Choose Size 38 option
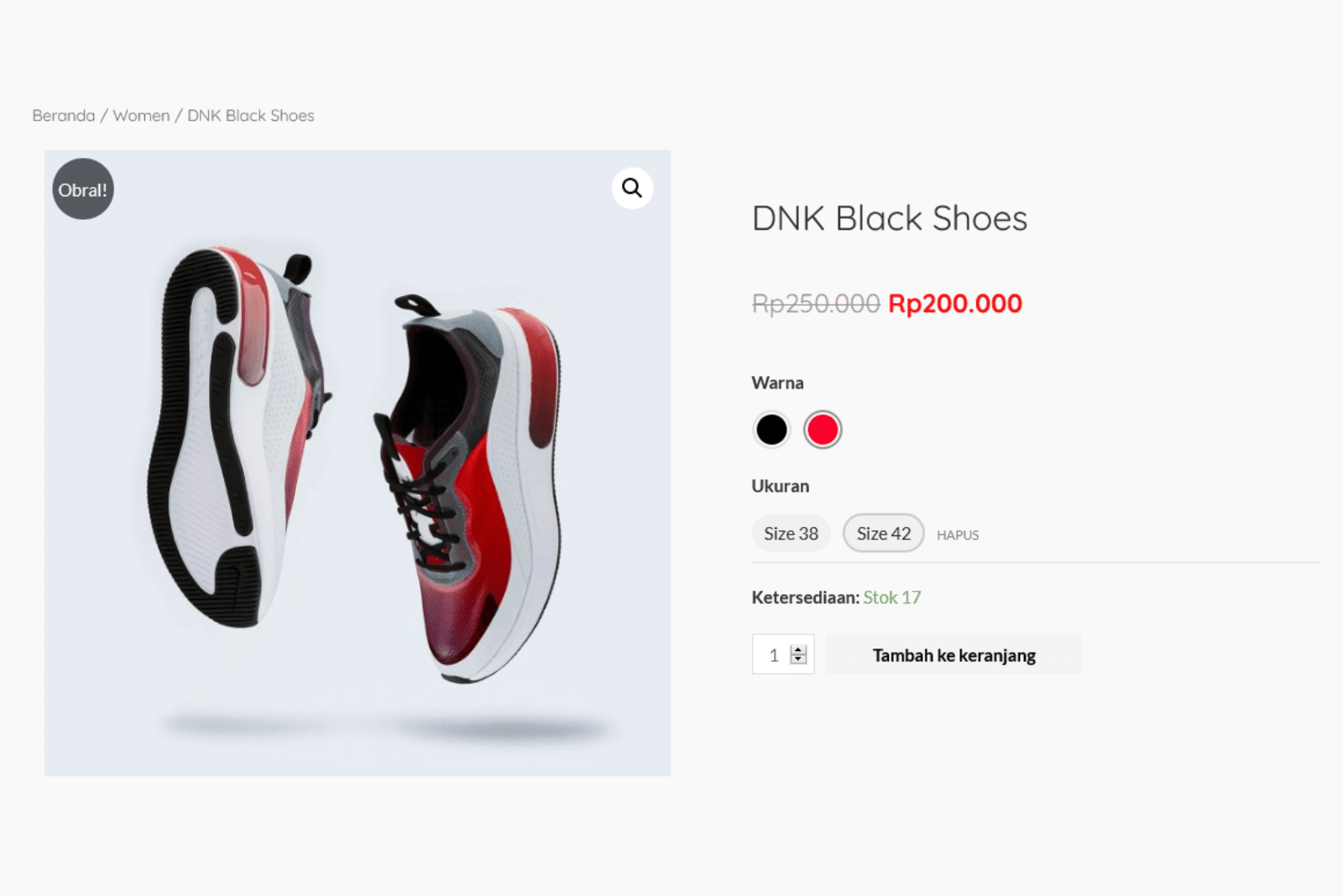Screen dimensions: 1343x896 pos(791,534)
